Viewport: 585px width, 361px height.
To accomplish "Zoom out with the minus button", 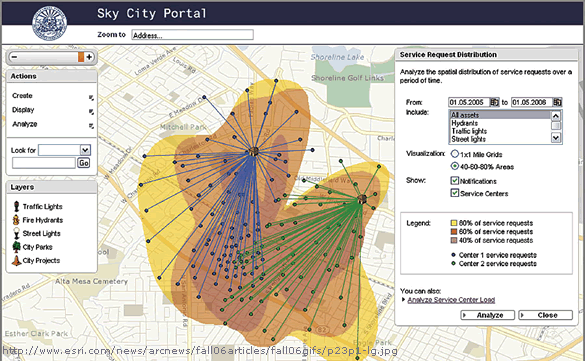I will pos(14,57).
